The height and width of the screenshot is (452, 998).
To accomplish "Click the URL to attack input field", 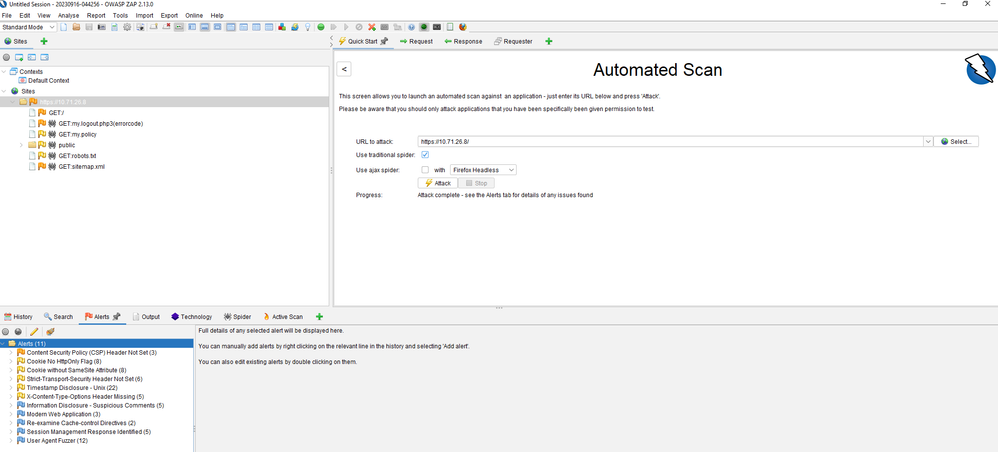I will pos(670,142).
